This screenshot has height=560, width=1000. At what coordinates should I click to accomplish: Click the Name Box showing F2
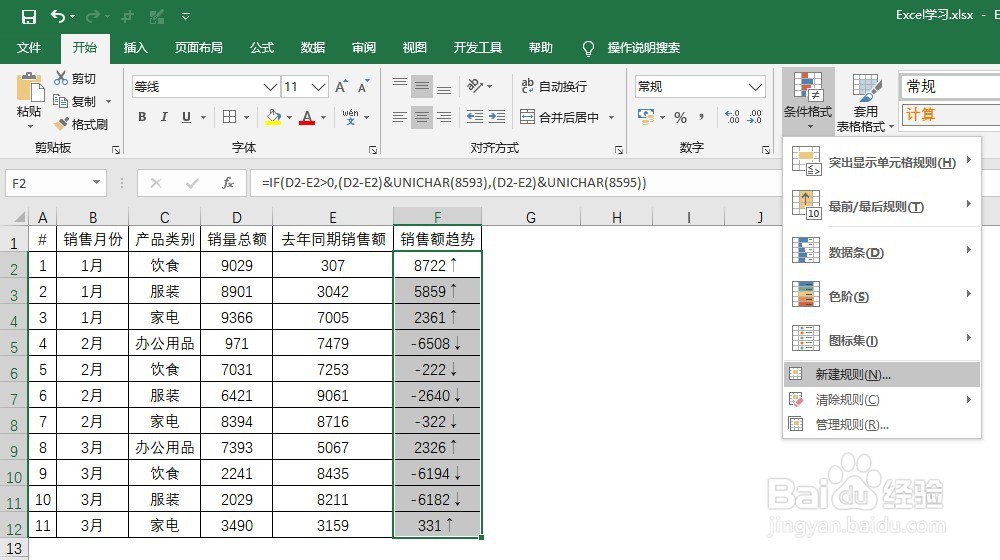click(x=54, y=183)
